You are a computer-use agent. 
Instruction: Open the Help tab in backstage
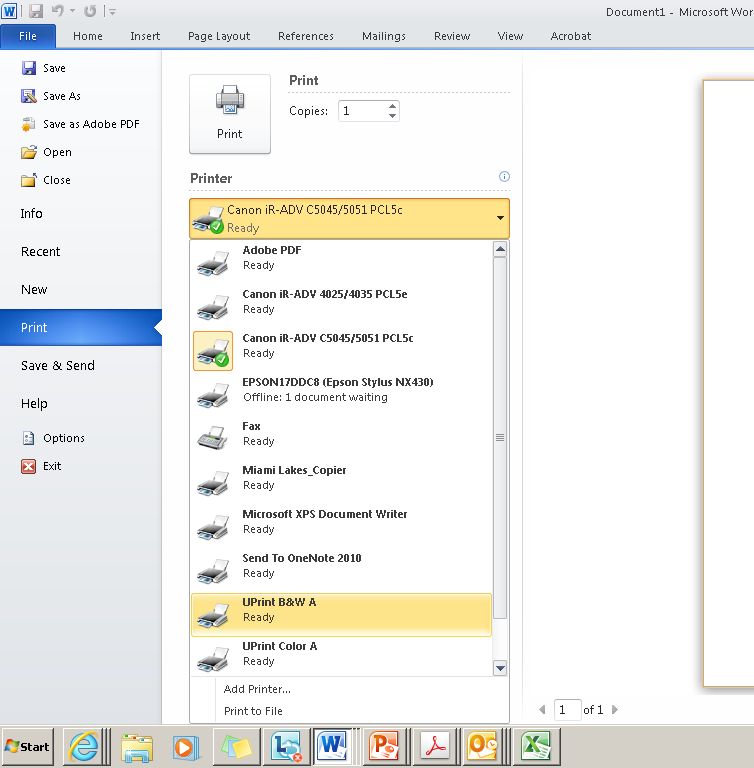click(34, 404)
